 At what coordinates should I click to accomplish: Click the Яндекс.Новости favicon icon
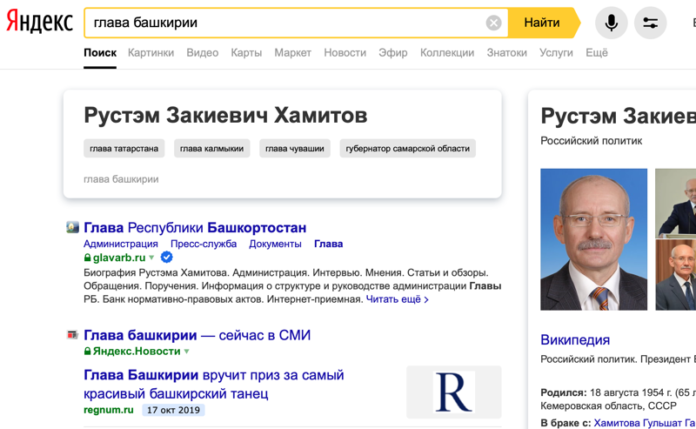72,334
